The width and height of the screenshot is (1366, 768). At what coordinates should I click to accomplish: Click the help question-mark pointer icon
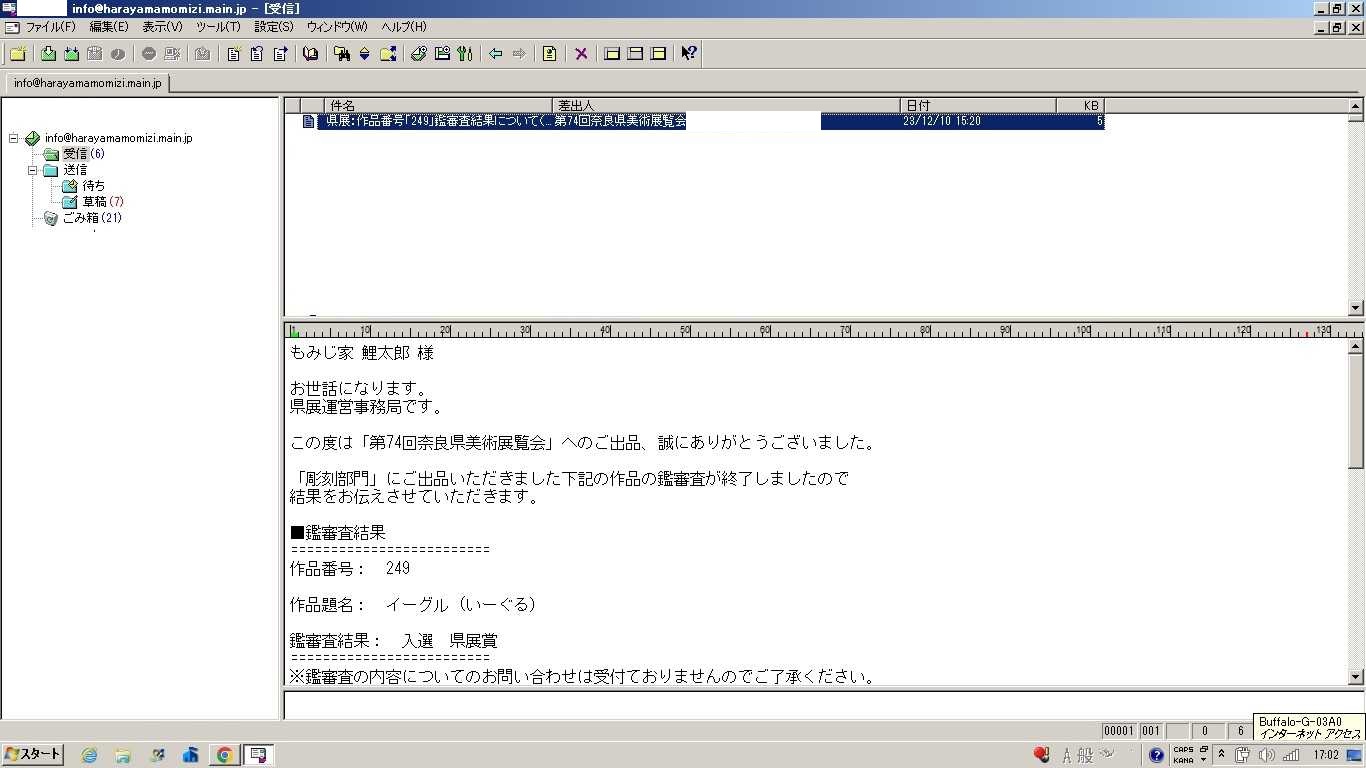(x=688, y=54)
